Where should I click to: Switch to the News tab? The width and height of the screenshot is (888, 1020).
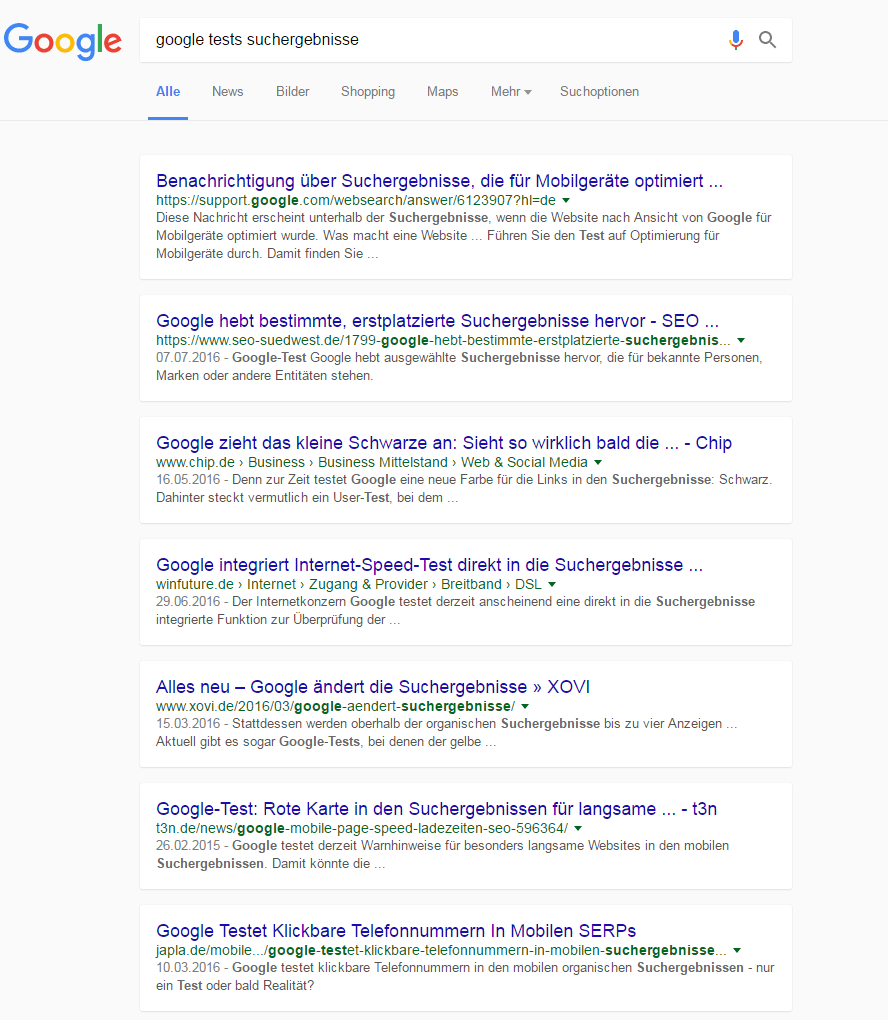[228, 92]
